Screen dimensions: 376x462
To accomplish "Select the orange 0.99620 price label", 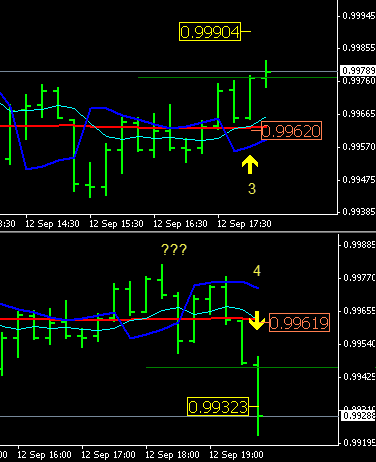I will [291, 131].
